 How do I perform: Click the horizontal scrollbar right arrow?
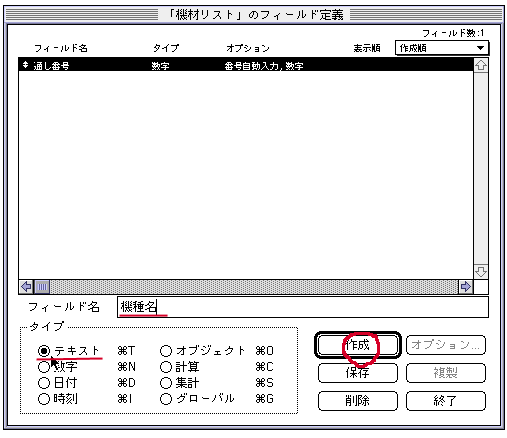(x=465, y=286)
